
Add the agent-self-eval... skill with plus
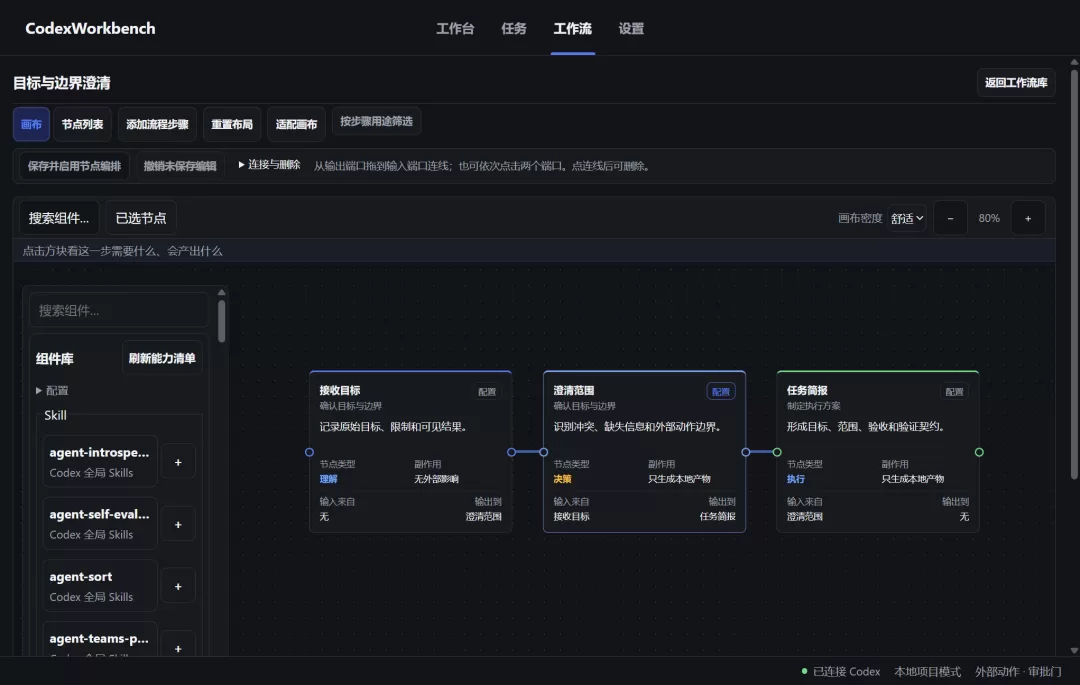click(x=178, y=525)
